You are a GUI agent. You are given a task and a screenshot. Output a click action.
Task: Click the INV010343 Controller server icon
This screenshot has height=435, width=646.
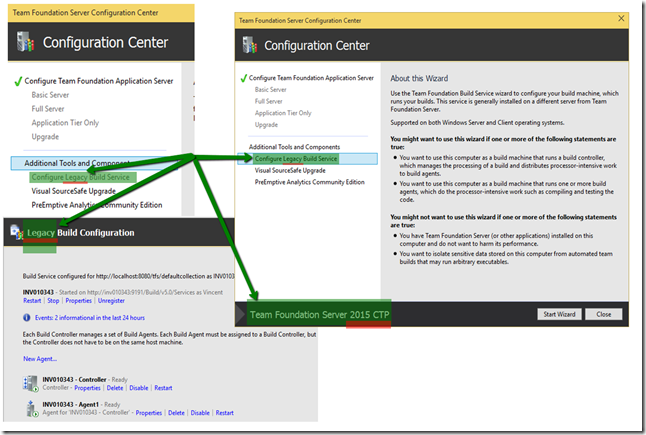[x=31, y=384]
